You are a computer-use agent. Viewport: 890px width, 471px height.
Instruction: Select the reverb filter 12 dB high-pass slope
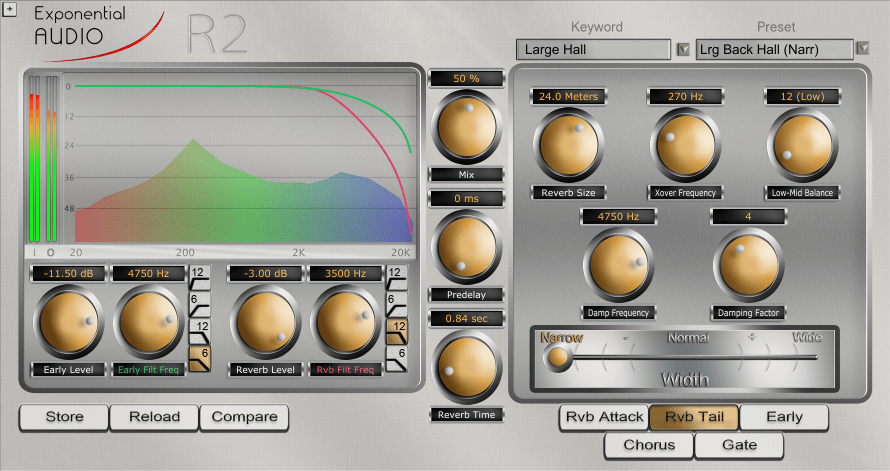tap(396, 278)
